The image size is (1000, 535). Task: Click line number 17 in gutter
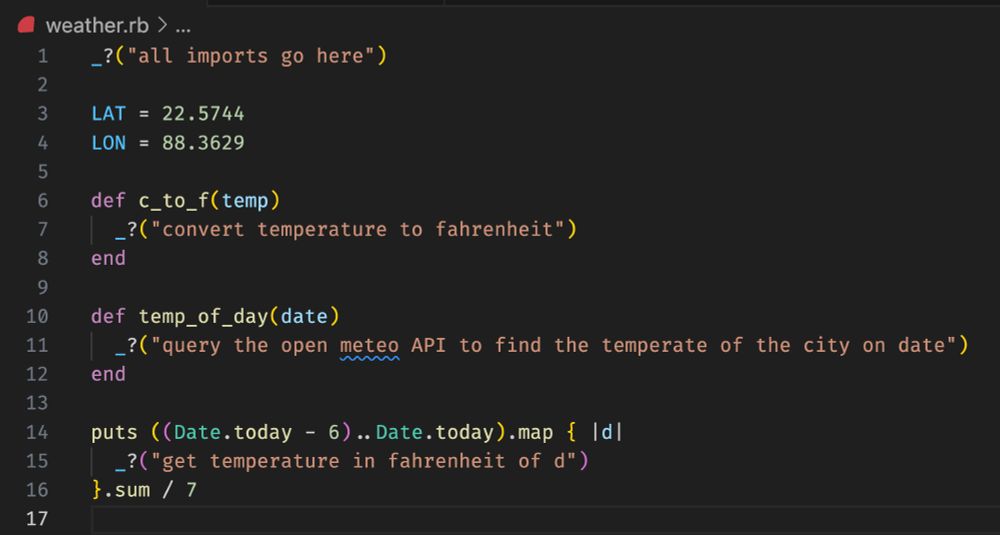(x=37, y=519)
